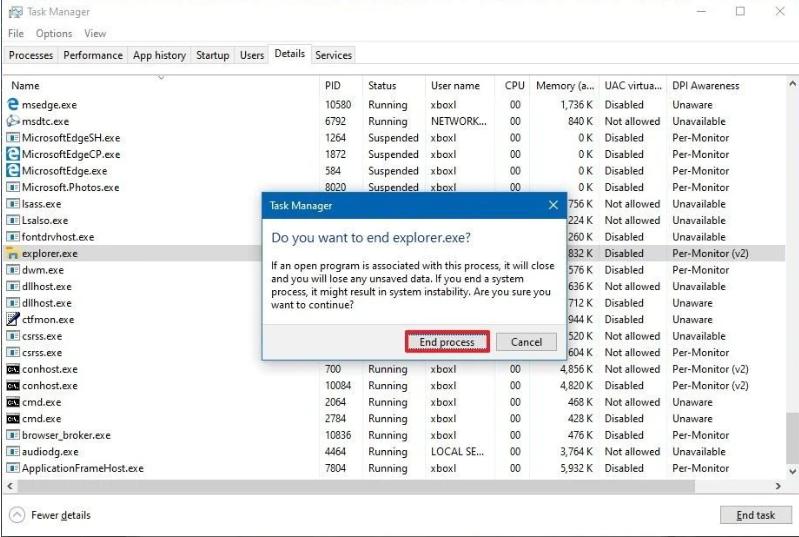799x537 pixels.
Task: Click LOCAL SE... user name cell
Action: pyautogui.click(x=457, y=451)
